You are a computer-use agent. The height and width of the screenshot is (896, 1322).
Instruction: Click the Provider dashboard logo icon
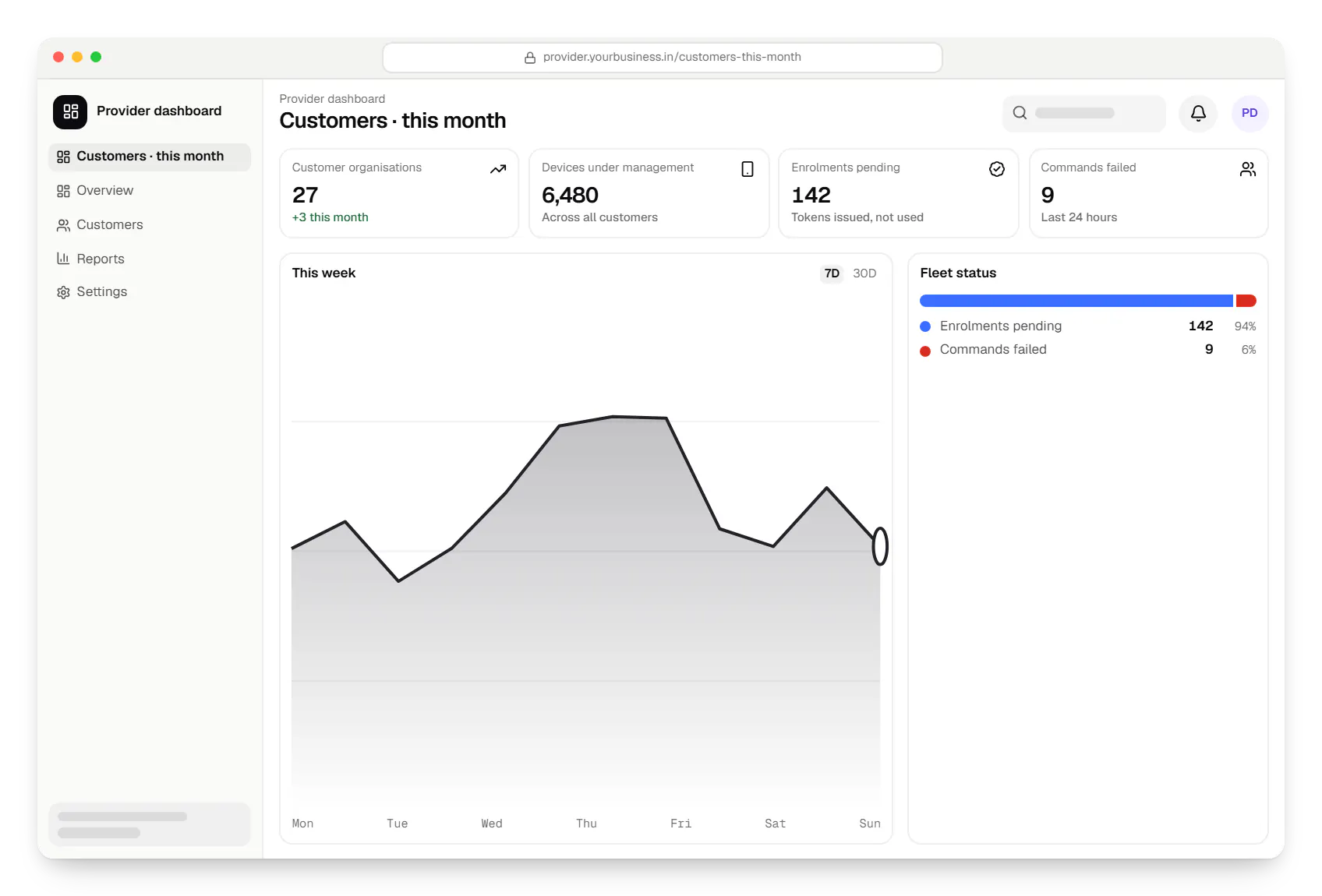point(70,111)
